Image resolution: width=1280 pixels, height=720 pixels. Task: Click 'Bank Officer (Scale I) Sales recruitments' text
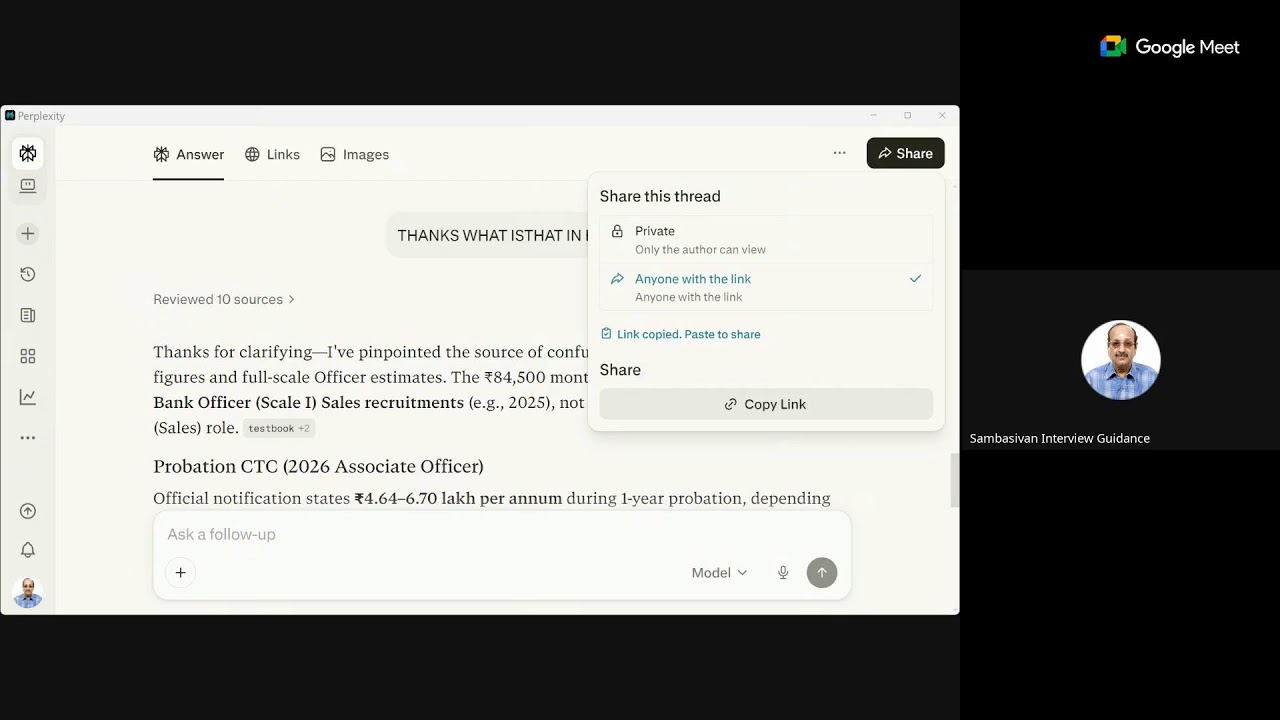click(x=308, y=402)
